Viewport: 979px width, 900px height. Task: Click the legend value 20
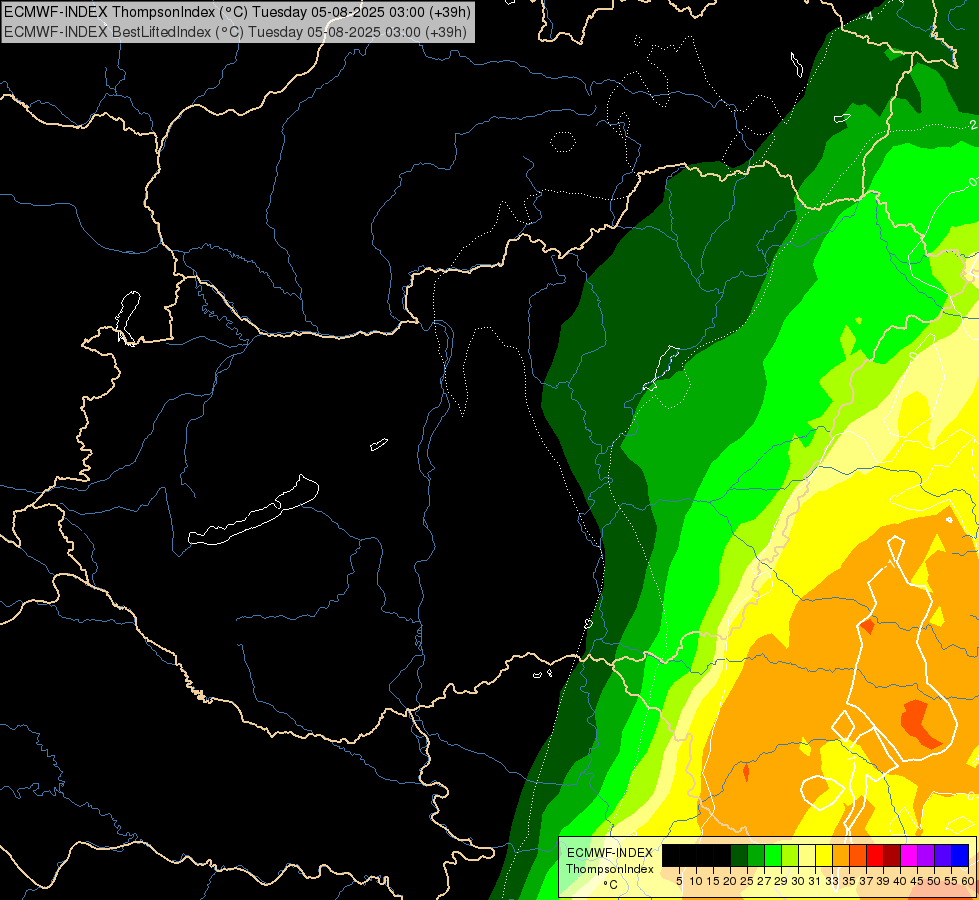[x=730, y=881]
